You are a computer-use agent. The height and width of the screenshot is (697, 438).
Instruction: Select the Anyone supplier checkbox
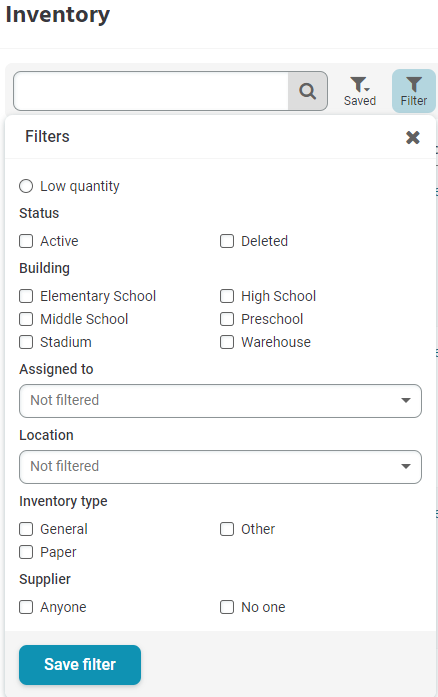coord(26,607)
